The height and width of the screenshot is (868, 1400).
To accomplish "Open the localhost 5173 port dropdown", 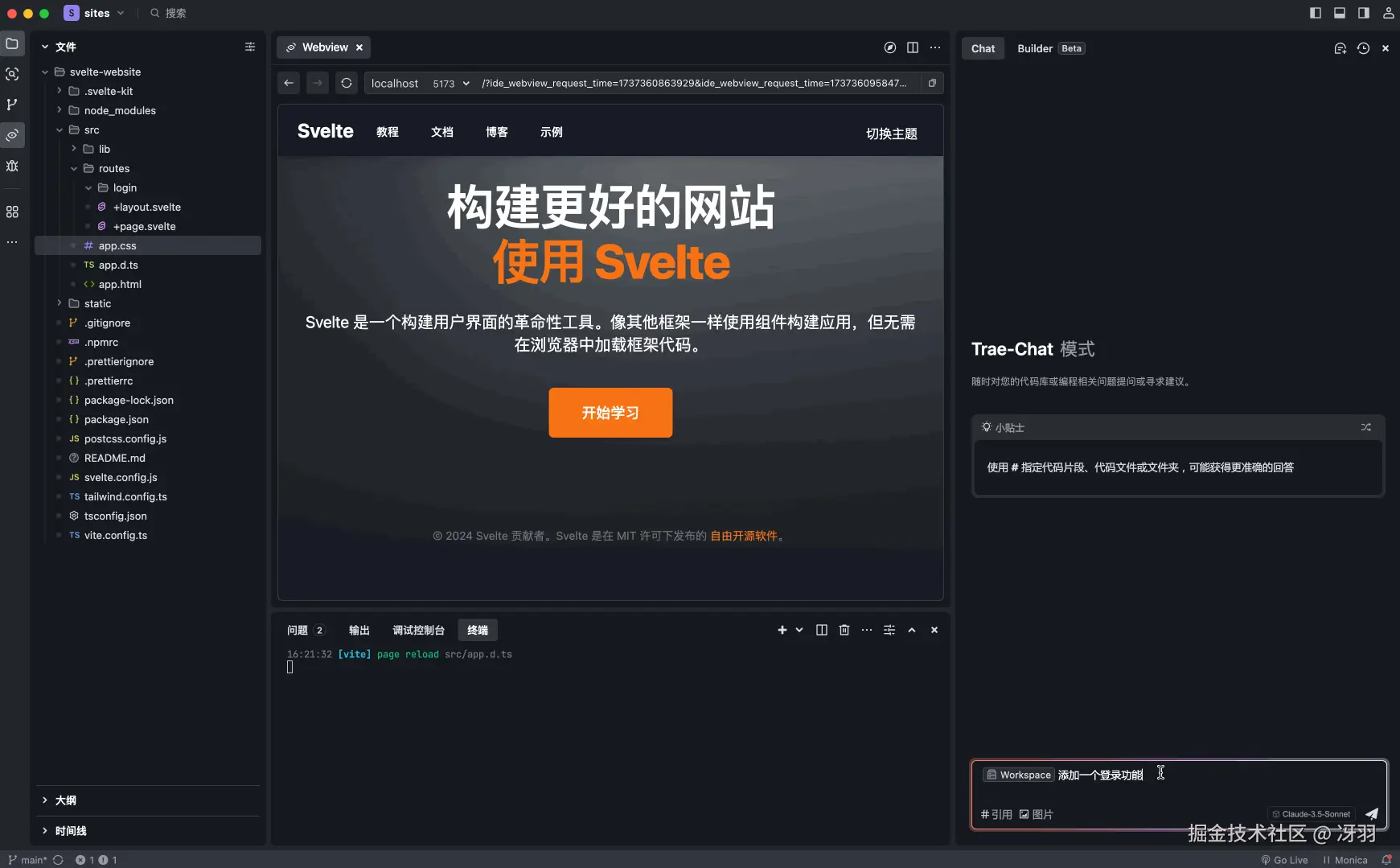I will [x=450, y=84].
